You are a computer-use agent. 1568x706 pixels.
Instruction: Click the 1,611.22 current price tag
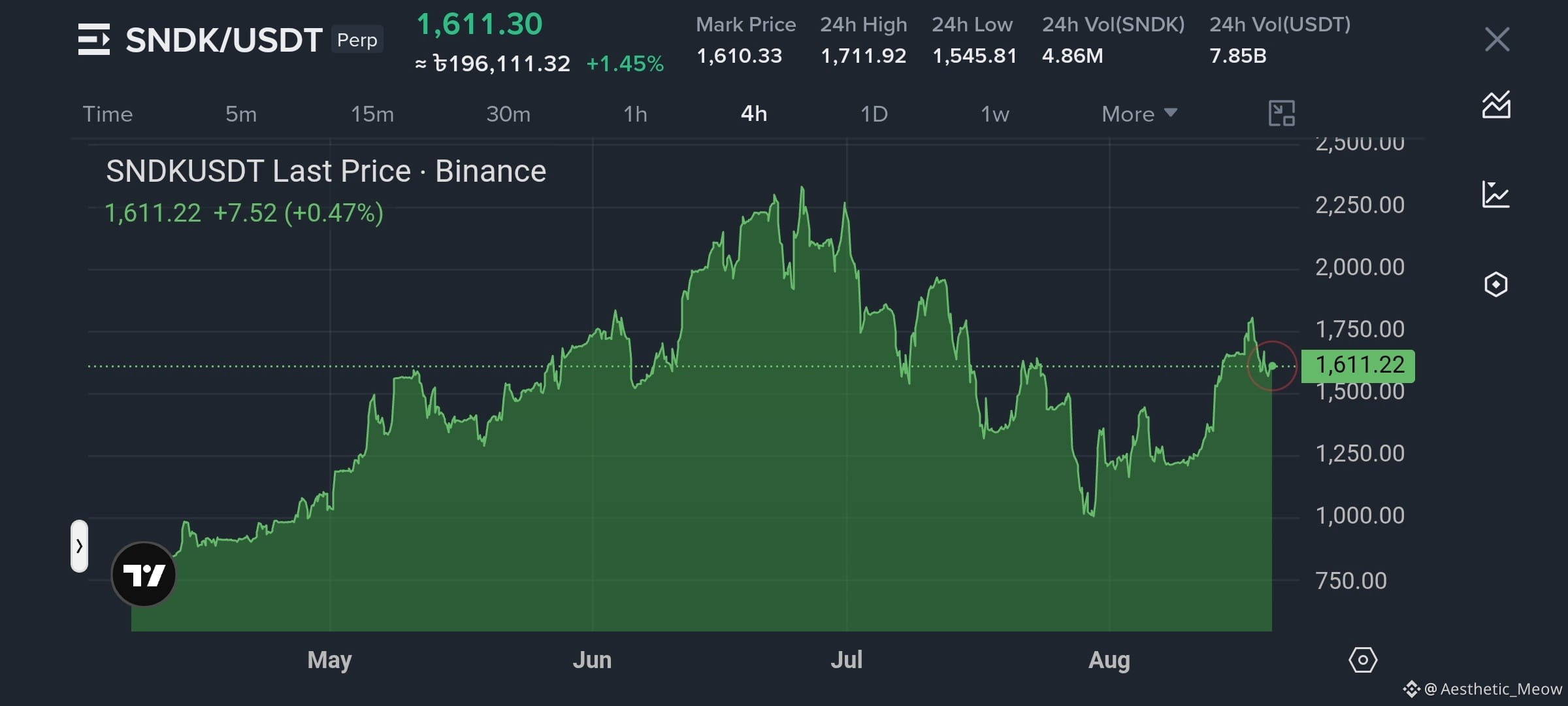(x=1358, y=365)
